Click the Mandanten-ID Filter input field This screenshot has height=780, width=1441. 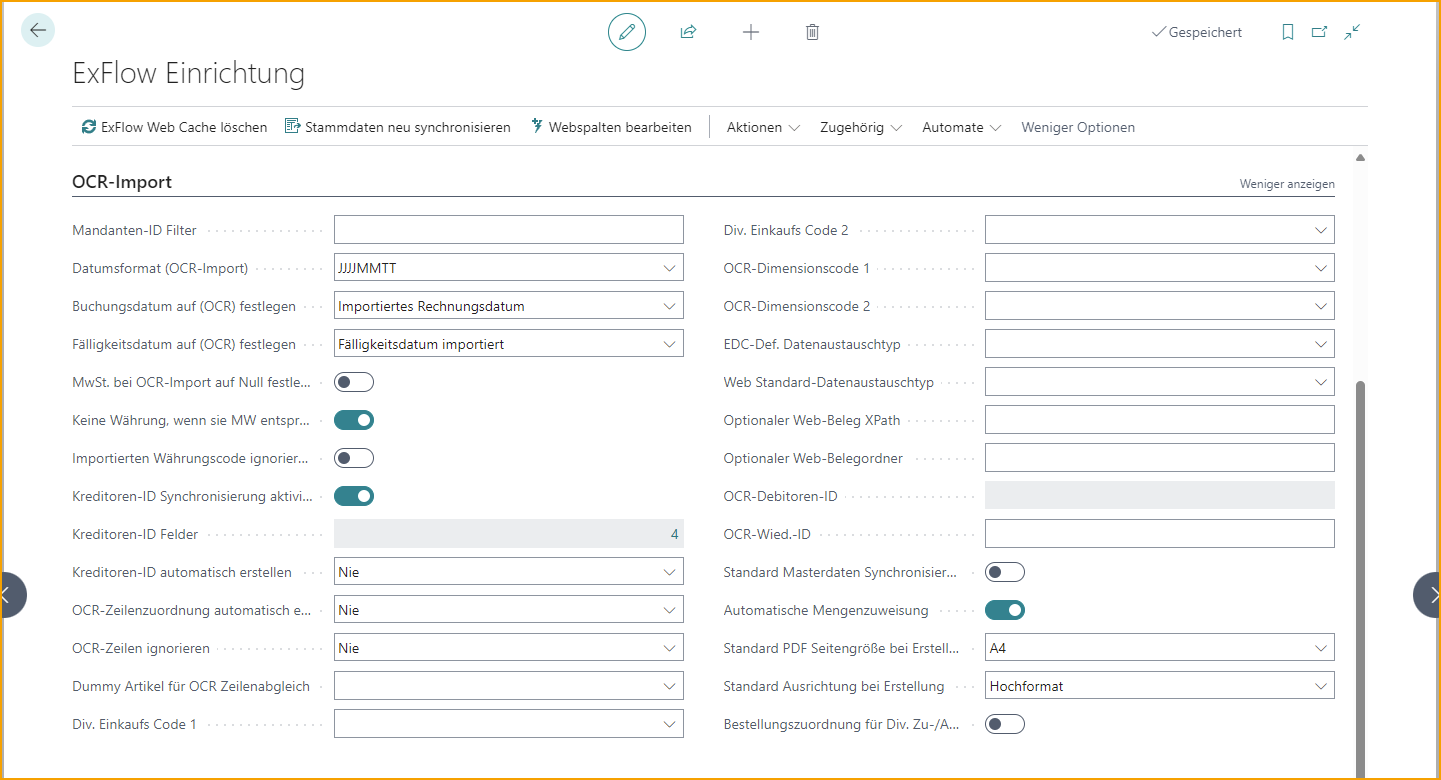509,230
